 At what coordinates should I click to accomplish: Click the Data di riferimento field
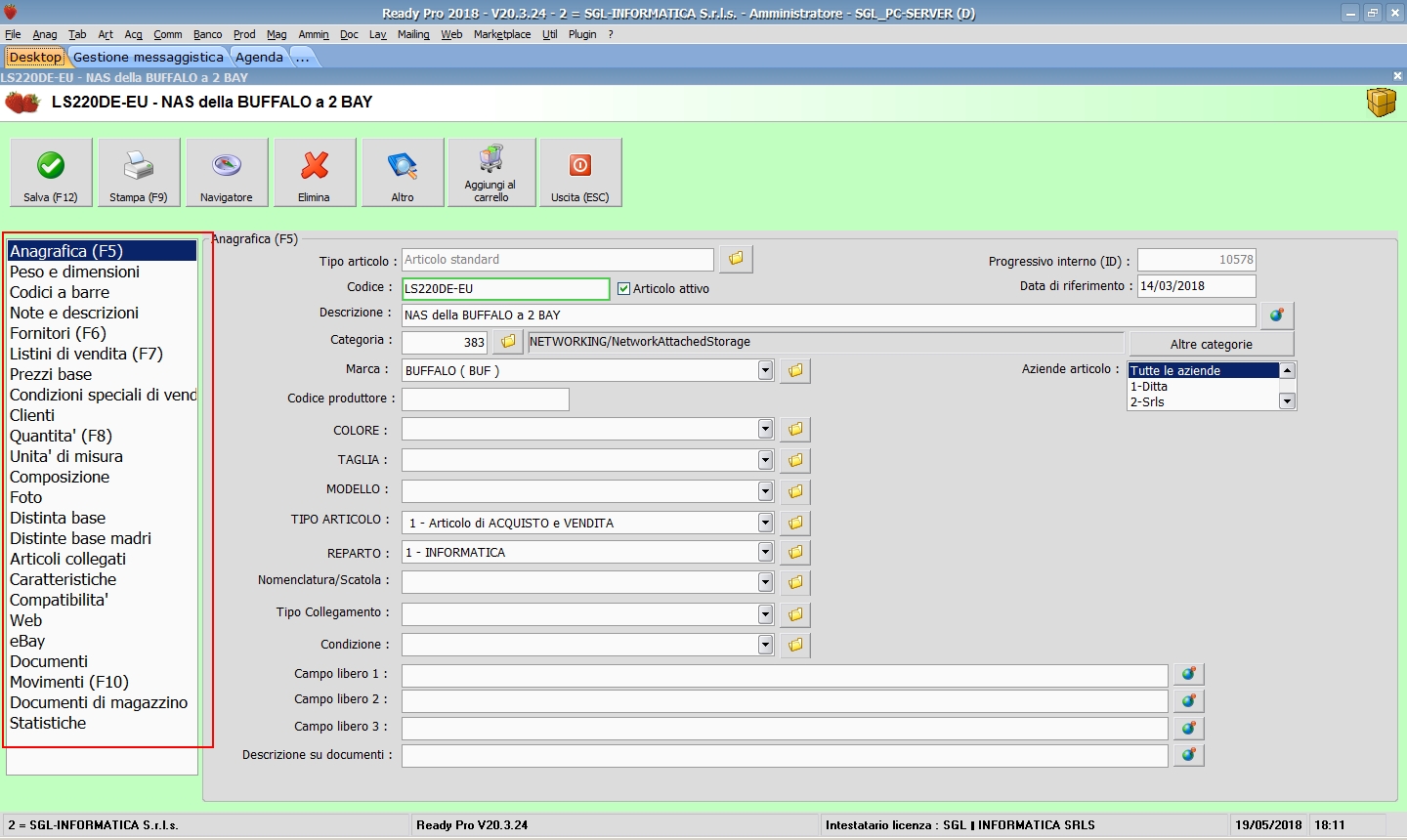click(x=1197, y=286)
